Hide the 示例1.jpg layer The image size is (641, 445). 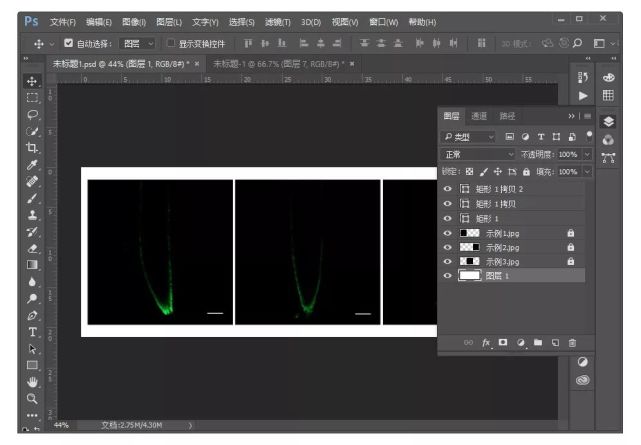(x=447, y=233)
